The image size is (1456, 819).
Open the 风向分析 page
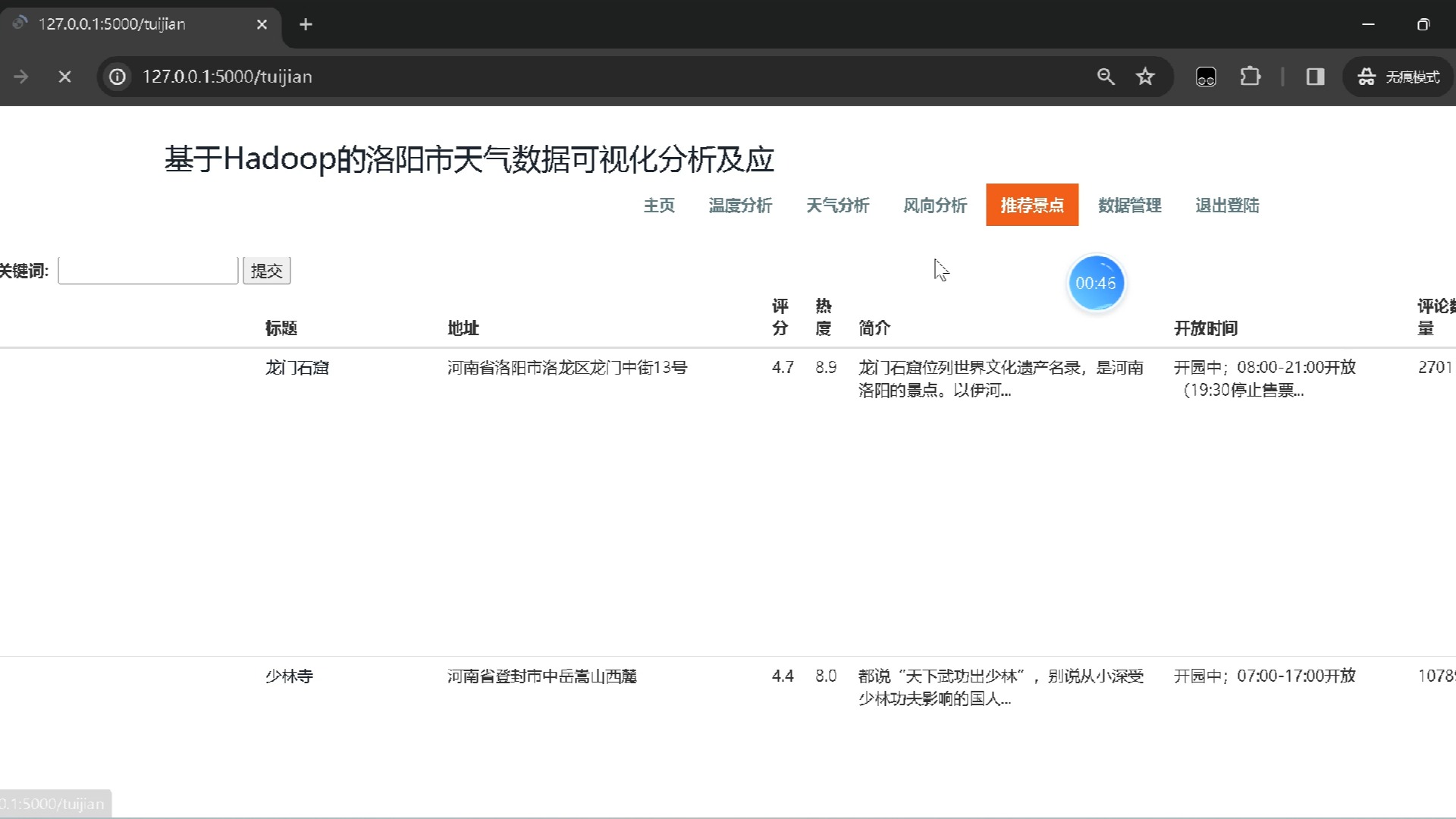pos(934,206)
